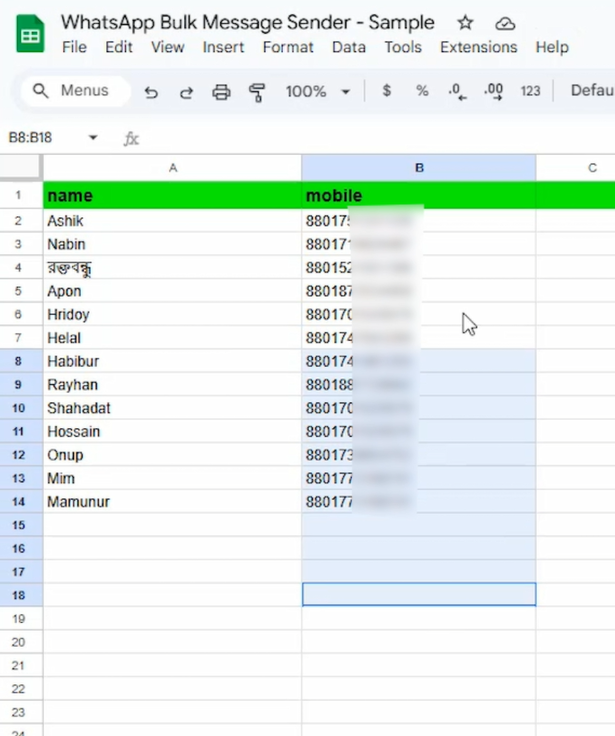Viewport: 615px width, 736px height.
Task: Search the Menus box
Action: tap(75, 90)
